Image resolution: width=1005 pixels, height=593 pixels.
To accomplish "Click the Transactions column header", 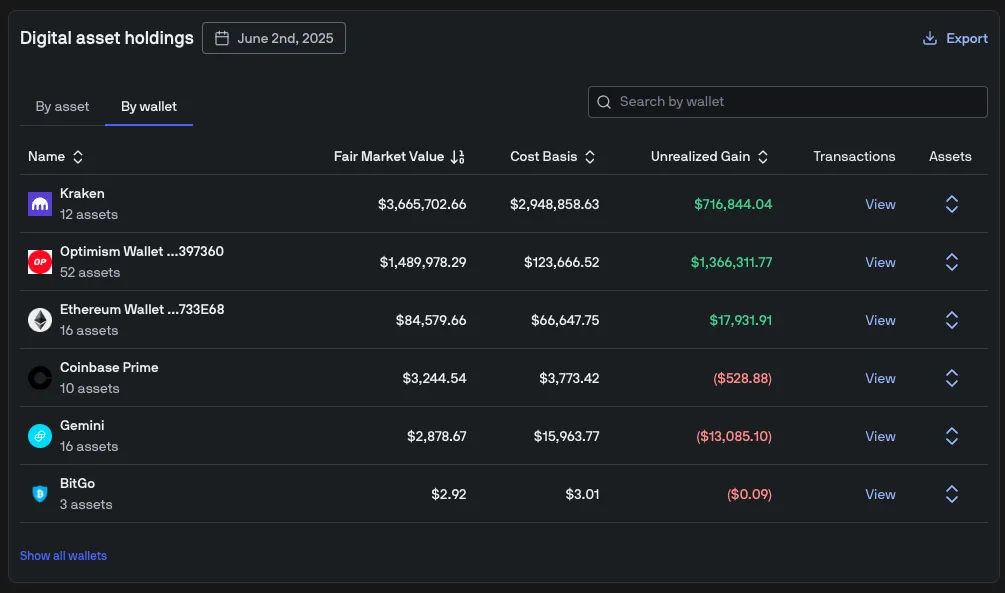I will tap(854, 157).
